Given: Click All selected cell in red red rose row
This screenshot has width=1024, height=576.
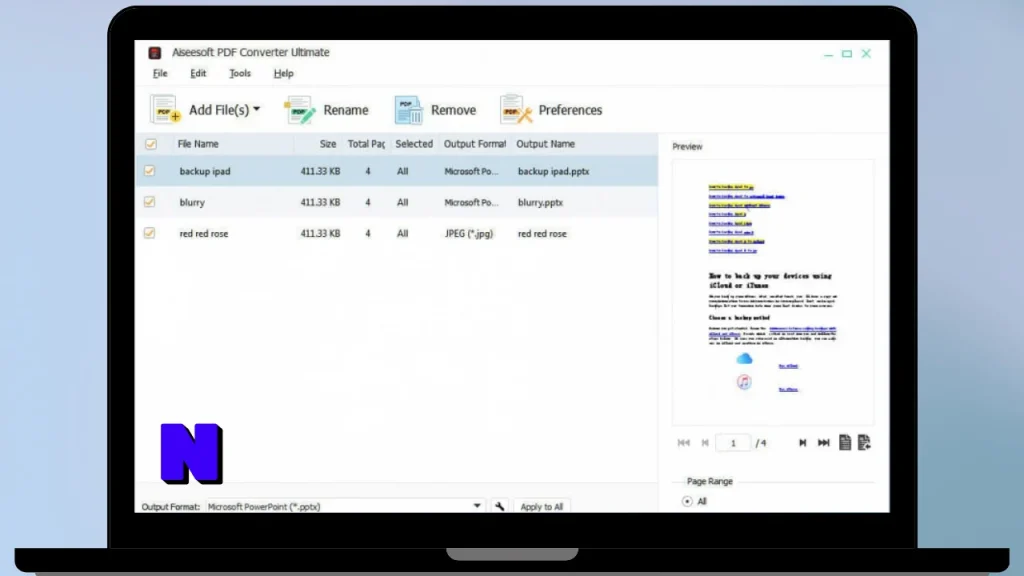Looking at the screenshot, I should [x=402, y=233].
